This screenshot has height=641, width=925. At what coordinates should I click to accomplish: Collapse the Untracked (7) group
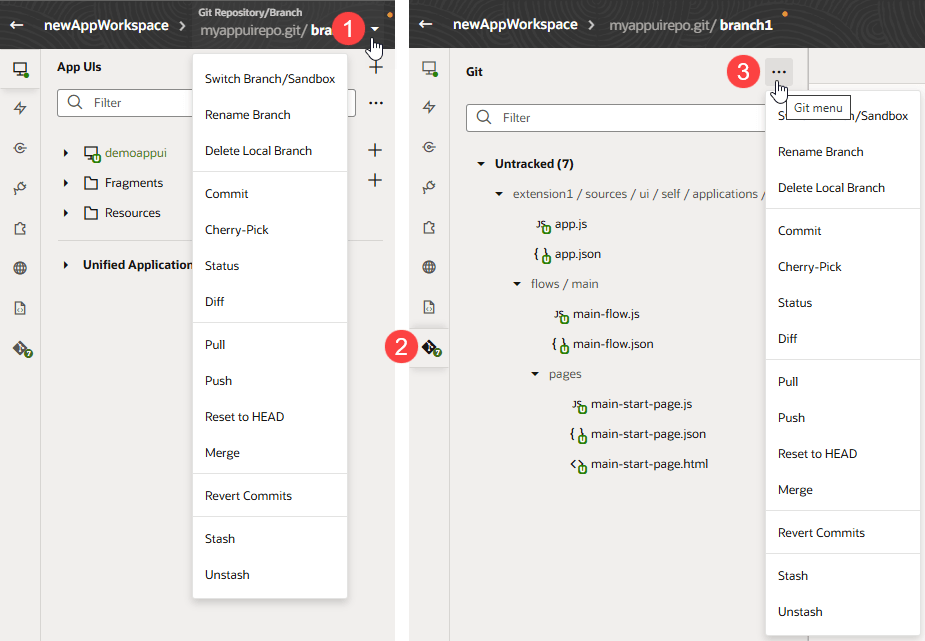coord(481,164)
